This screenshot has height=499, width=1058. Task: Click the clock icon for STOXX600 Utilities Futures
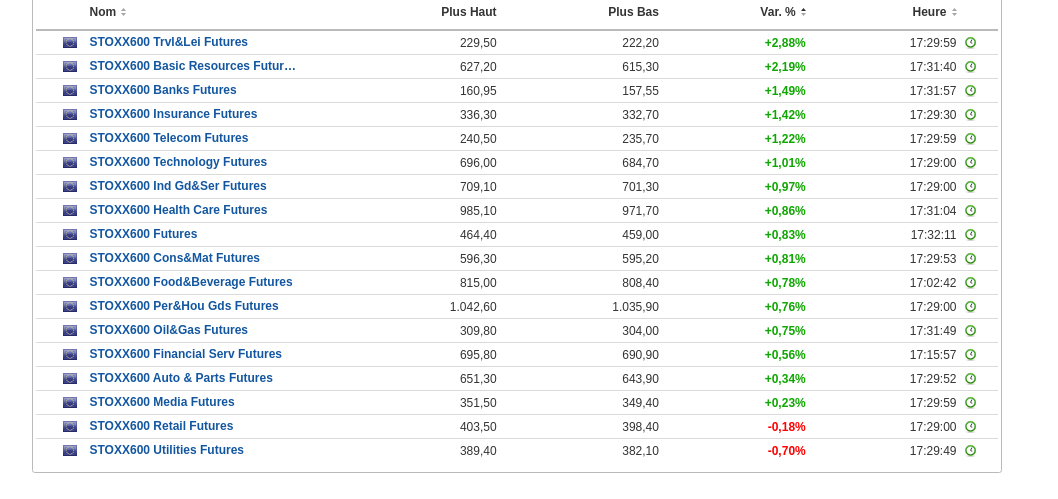tap(970, 451)
